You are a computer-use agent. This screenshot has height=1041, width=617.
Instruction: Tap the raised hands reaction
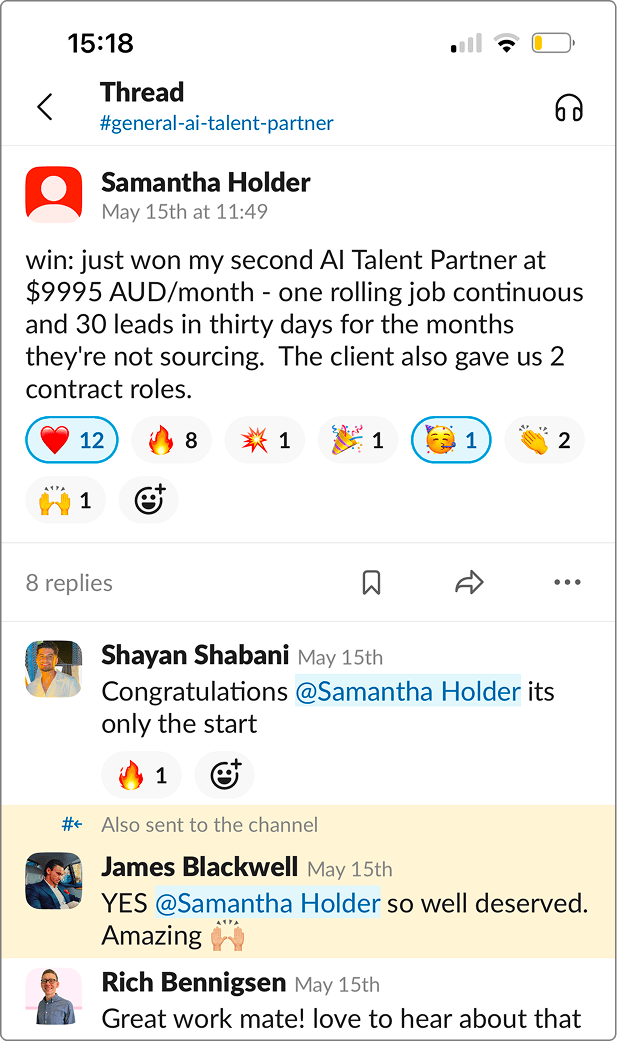pos(65,499)
